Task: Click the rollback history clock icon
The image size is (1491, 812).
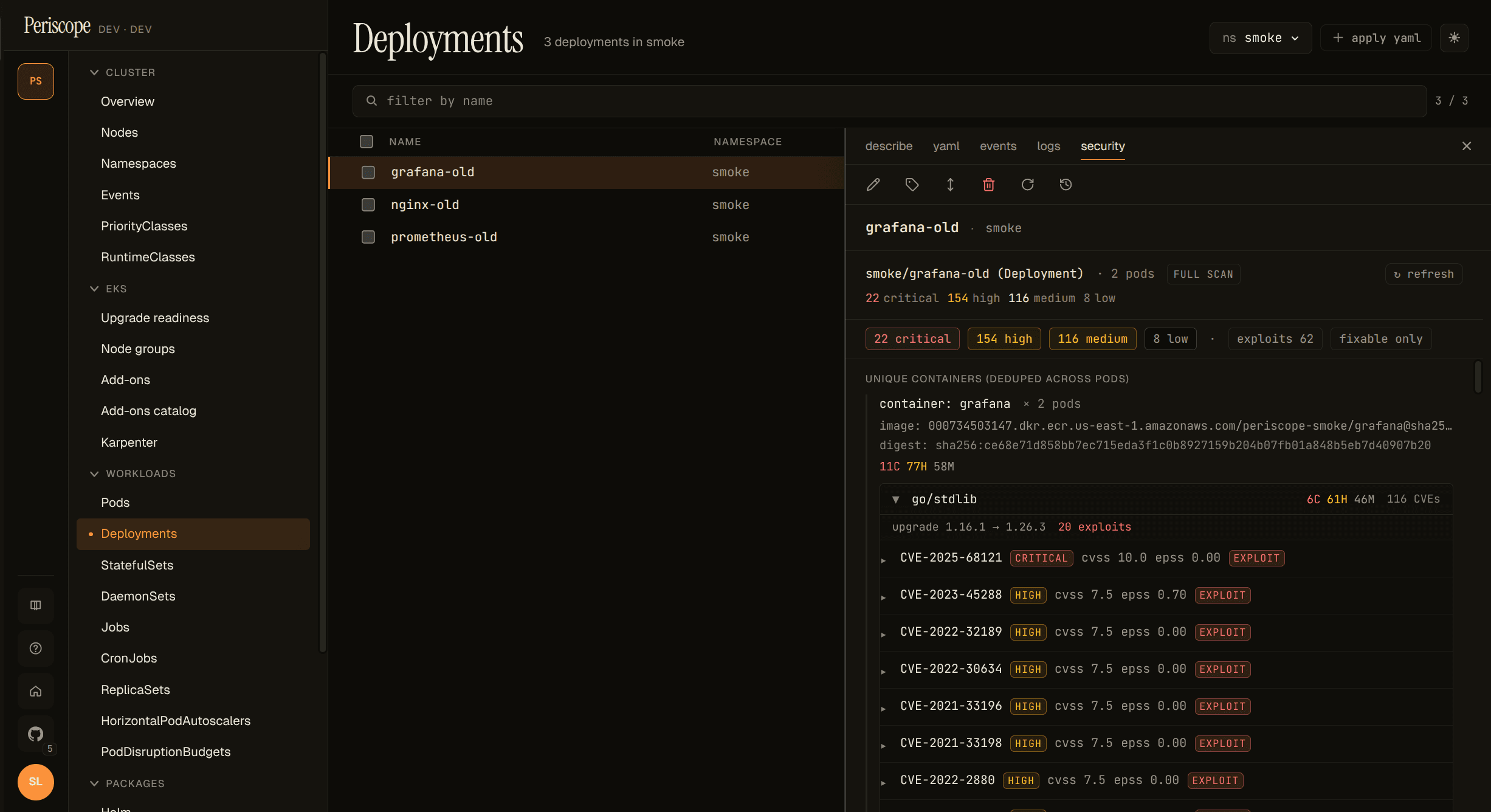Action: [1066, 185]
